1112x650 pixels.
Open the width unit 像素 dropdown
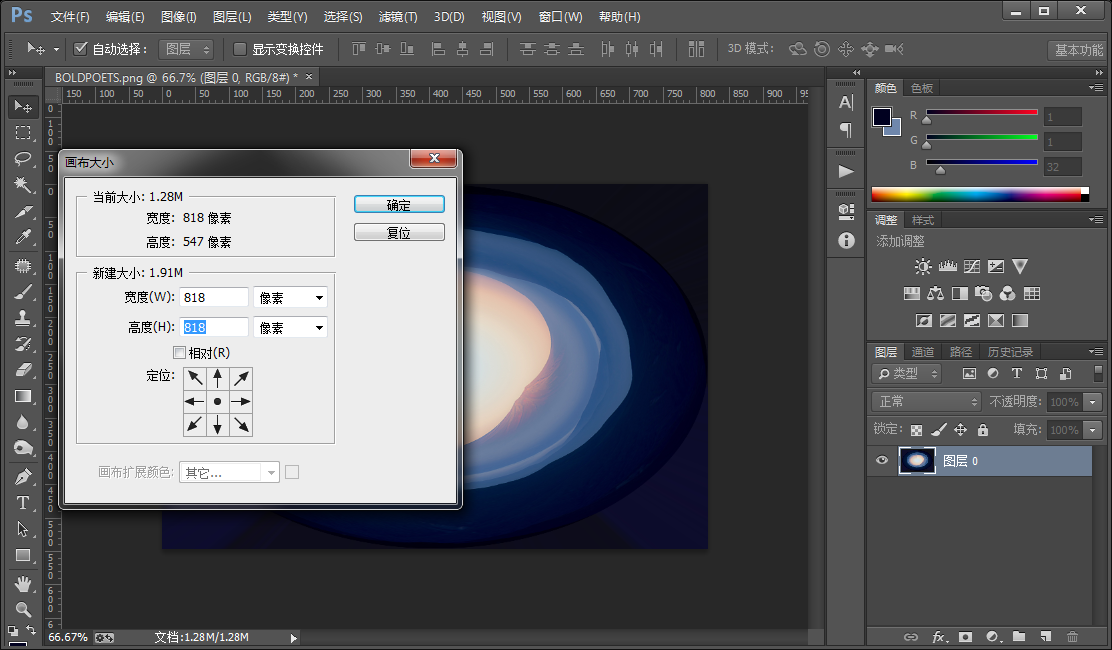[x=291, y=298]
